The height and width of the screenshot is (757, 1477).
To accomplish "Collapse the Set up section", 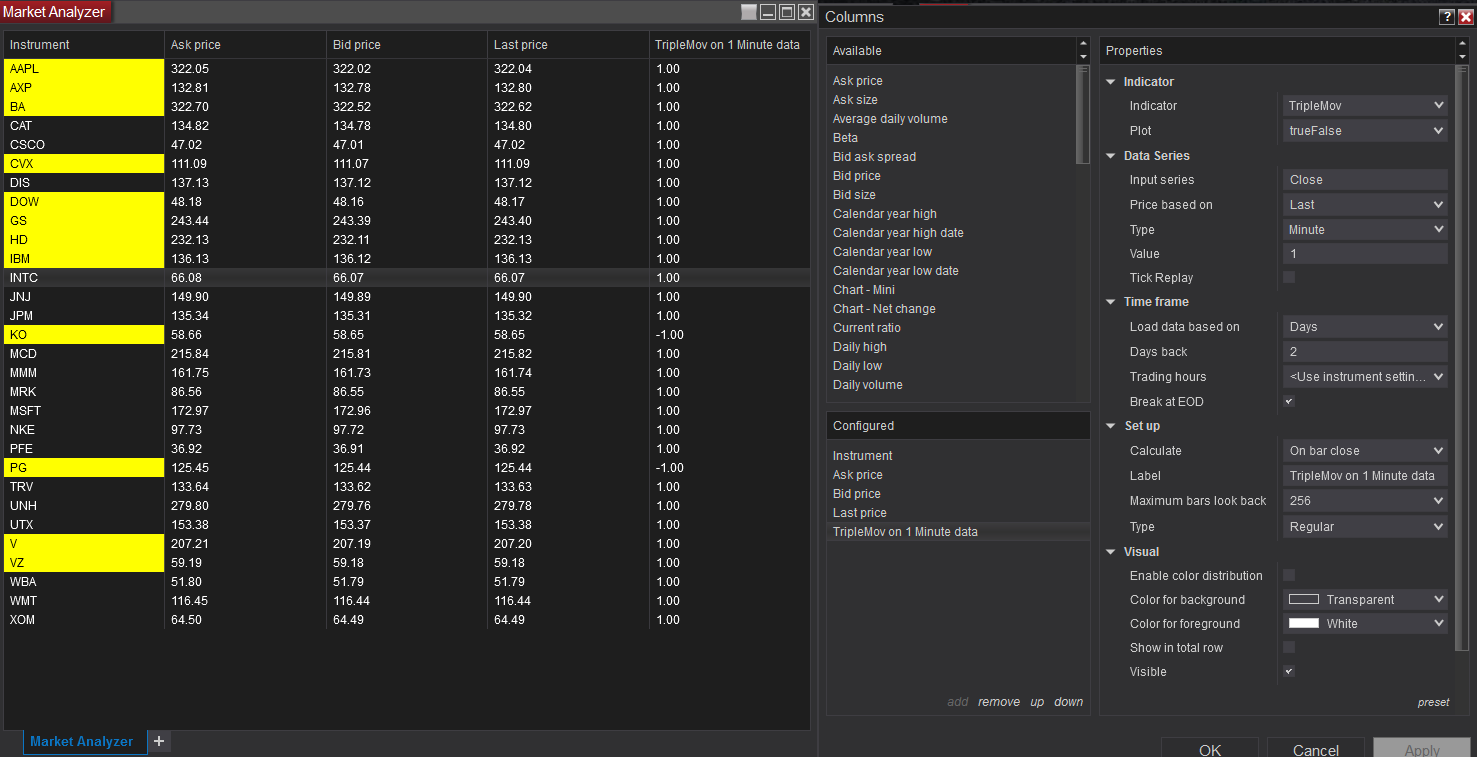I will 1110,426.
